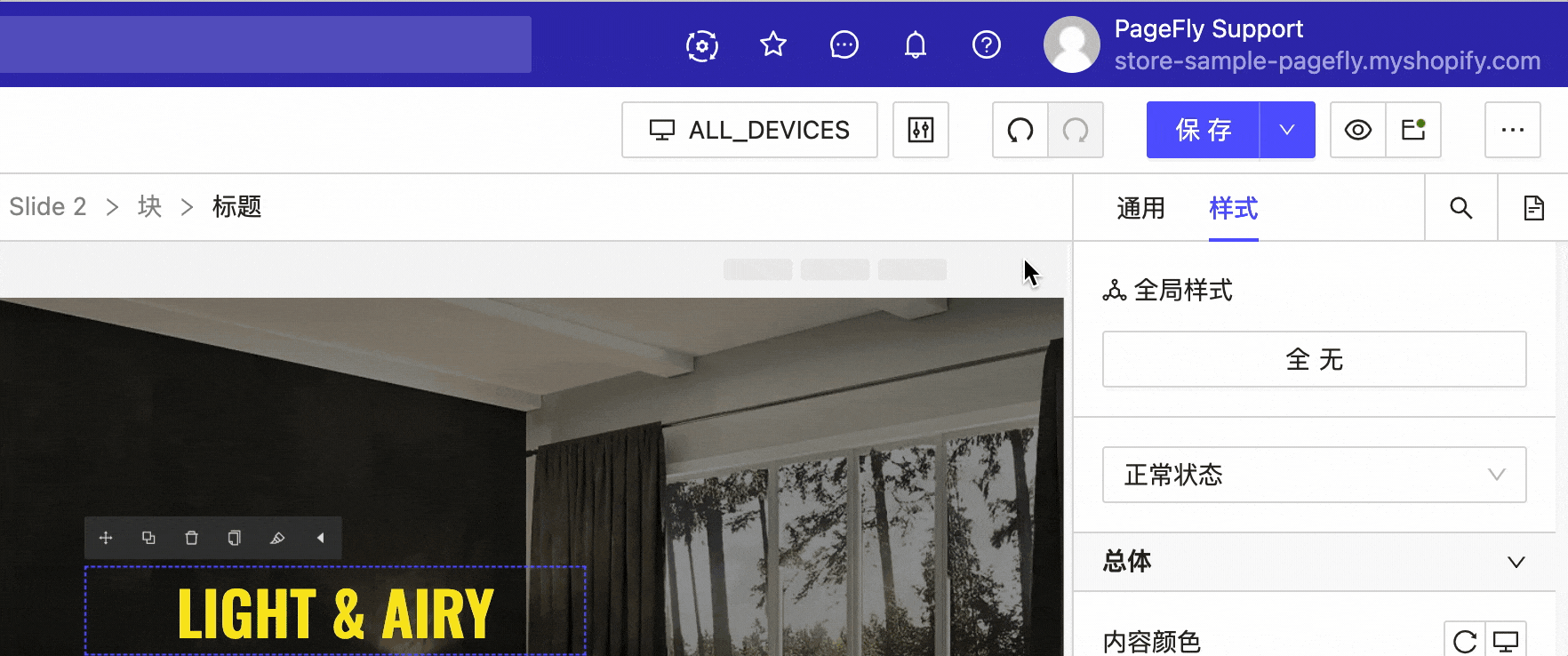Copy the element with clipboard icon
The width and height of the screenshot is (1568, 656).
point(234,538)
